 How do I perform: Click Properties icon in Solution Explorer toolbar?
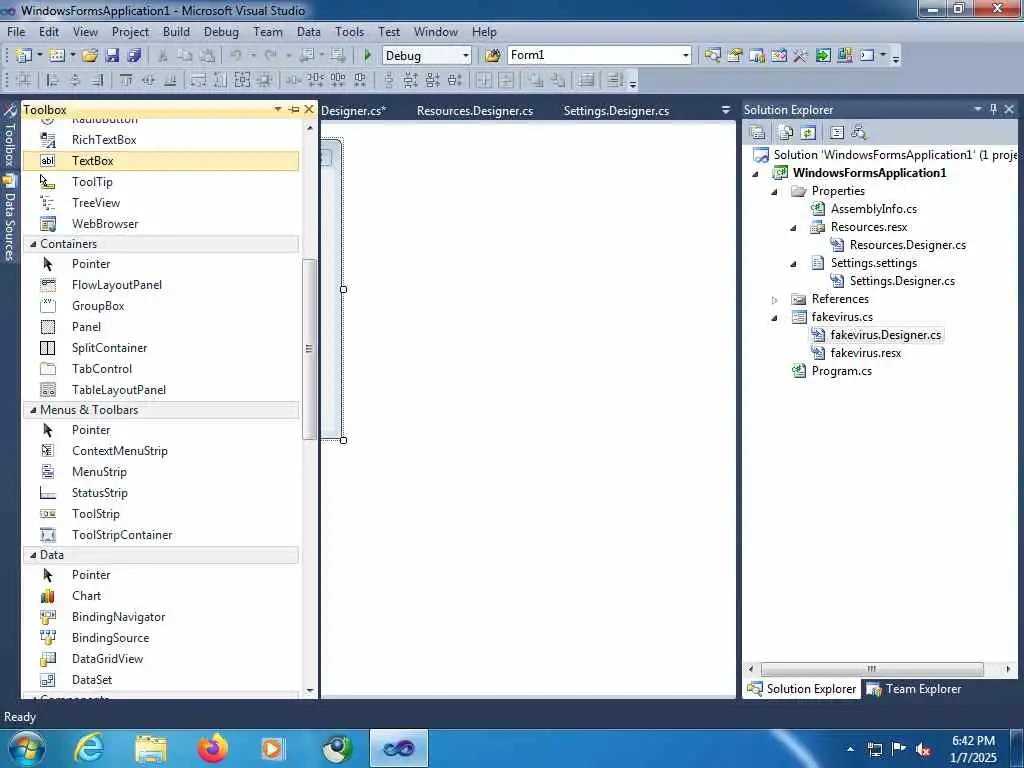758,133
